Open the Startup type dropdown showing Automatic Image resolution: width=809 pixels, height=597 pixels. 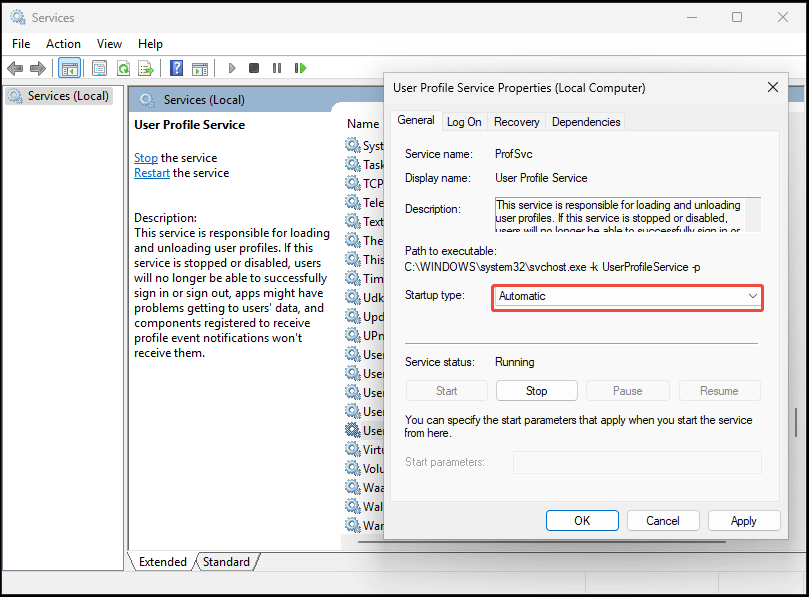point(627,296)
